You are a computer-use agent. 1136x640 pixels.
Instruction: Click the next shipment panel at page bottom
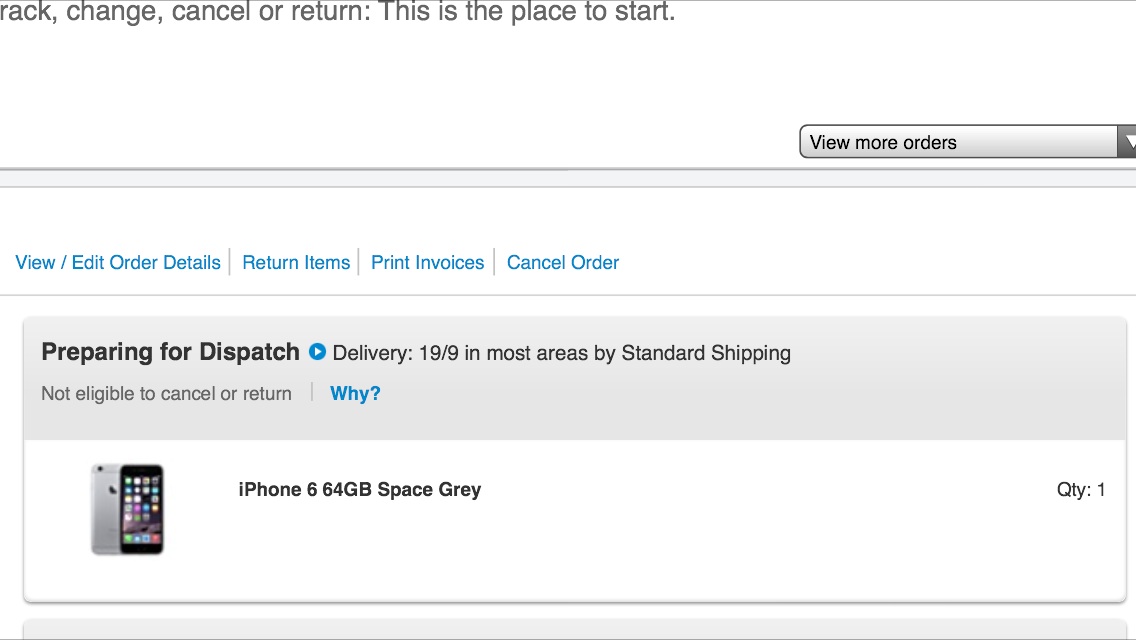[575, 629]
